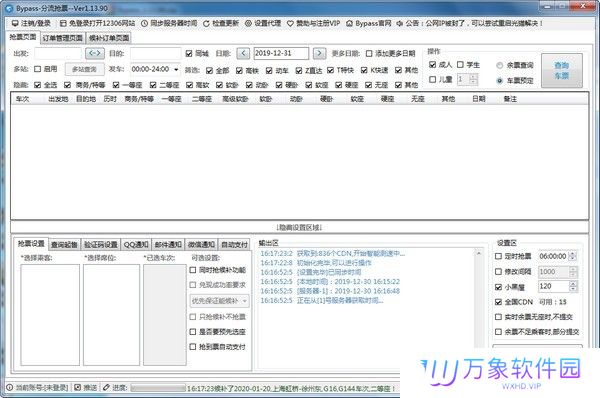Open the 邮件通知 tab

(x=168, y=245)
